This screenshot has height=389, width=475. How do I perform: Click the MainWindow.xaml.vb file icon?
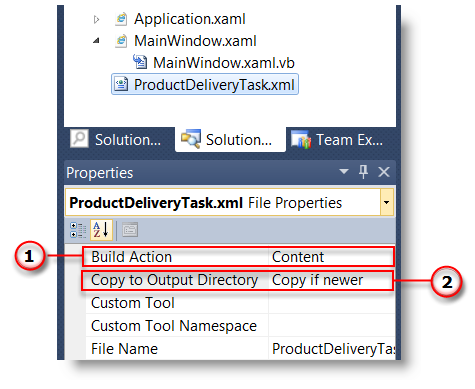click(x=140, y=62)
